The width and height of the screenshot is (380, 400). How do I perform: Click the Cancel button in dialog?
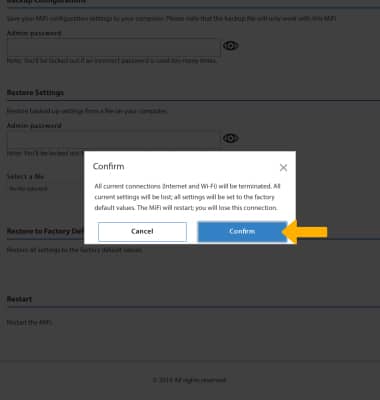click(x=142, y=232)
